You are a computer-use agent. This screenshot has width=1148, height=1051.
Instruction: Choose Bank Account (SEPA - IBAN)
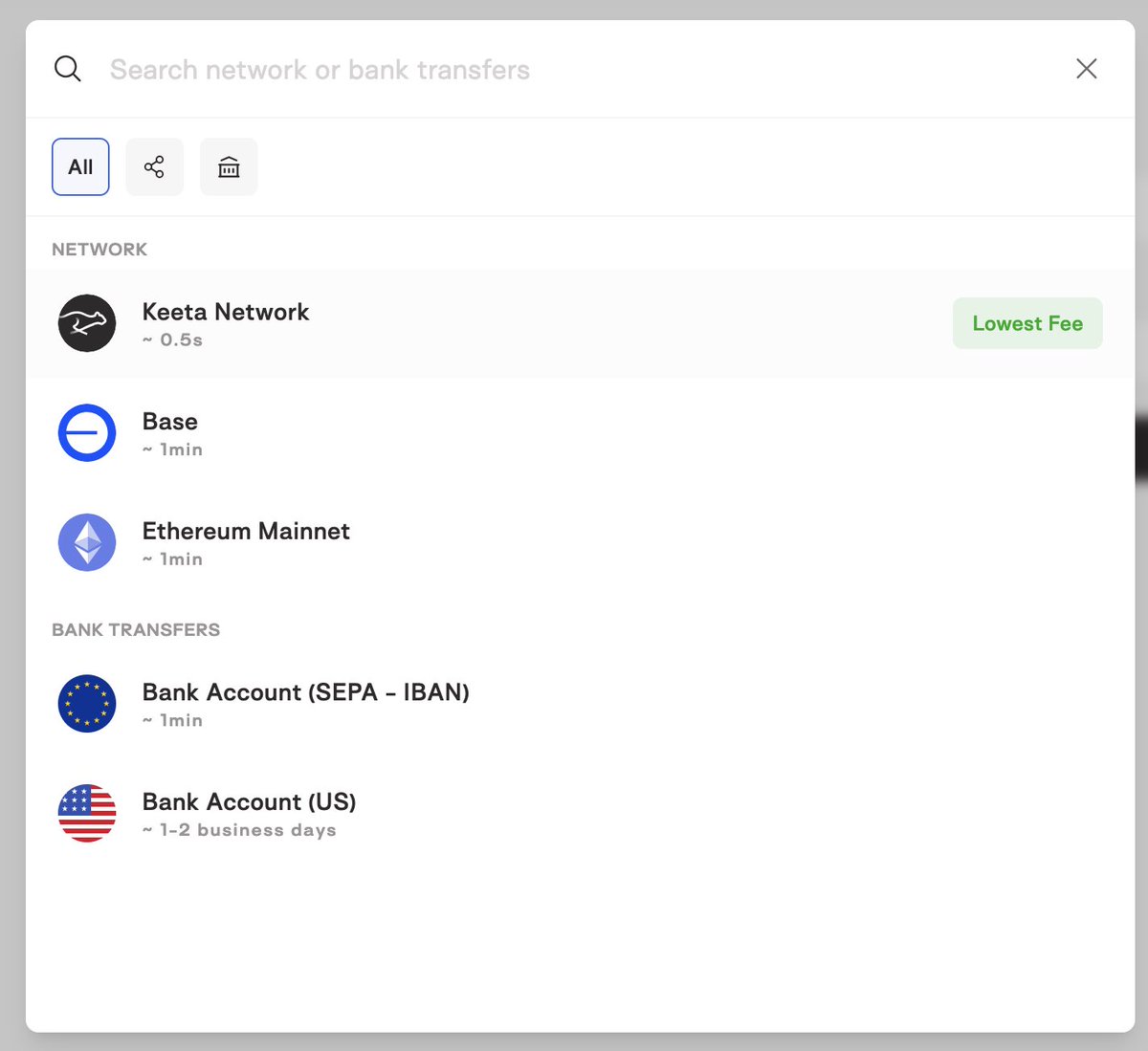click(x=580, y=704)
